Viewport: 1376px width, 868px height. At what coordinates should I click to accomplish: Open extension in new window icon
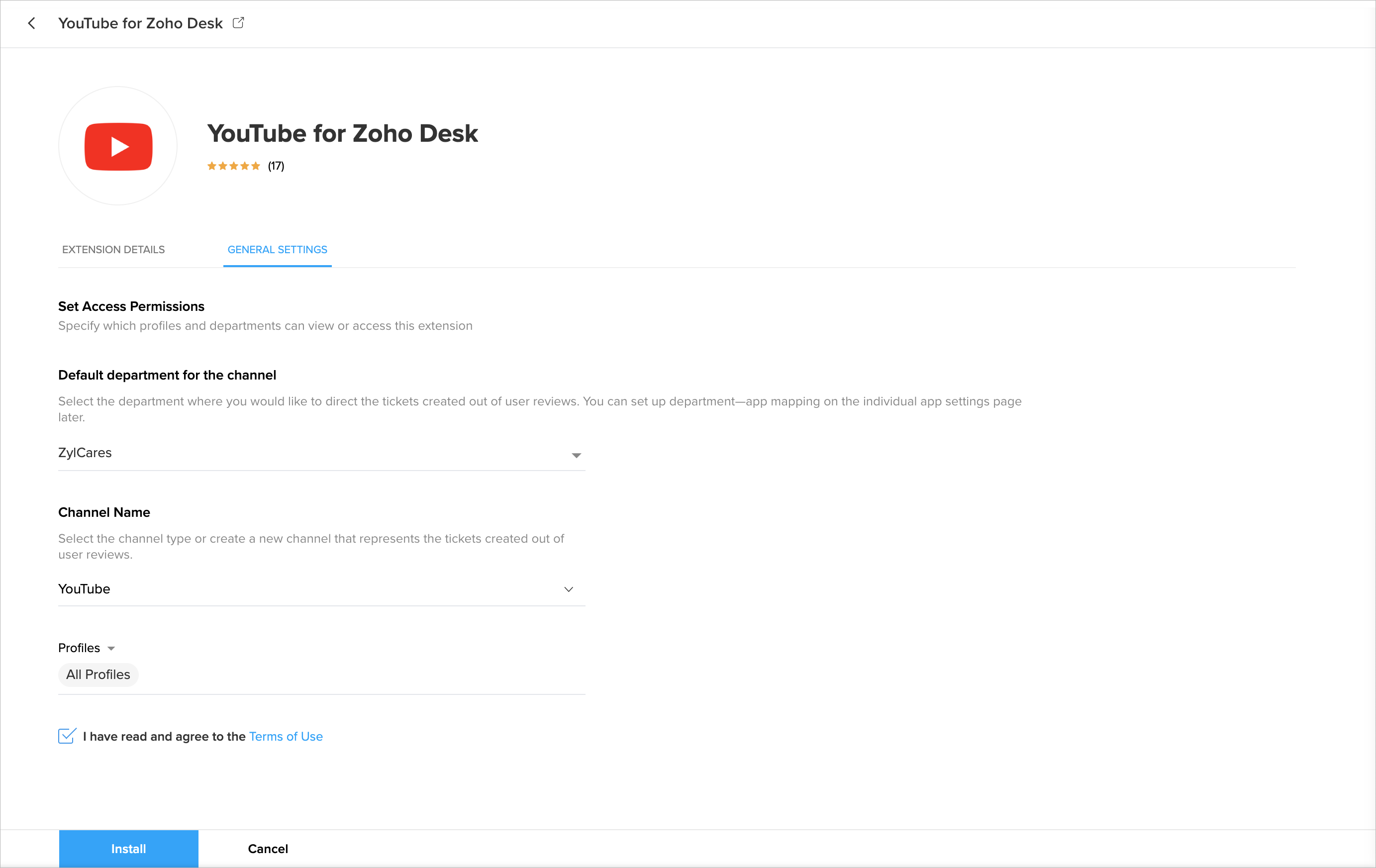238,23
